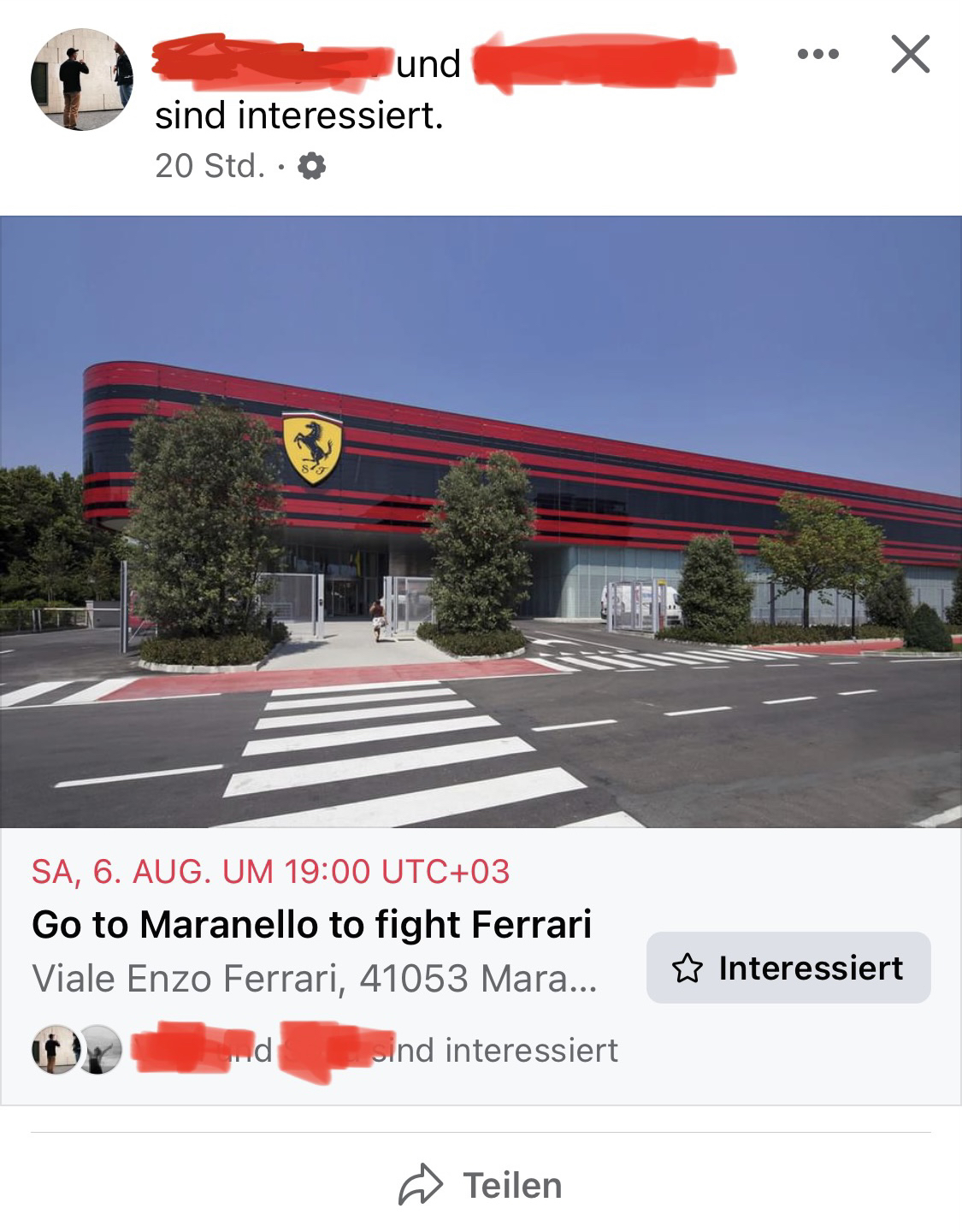Open the Ferrari building event photo
962x1232 pixels.
point(481,522)
